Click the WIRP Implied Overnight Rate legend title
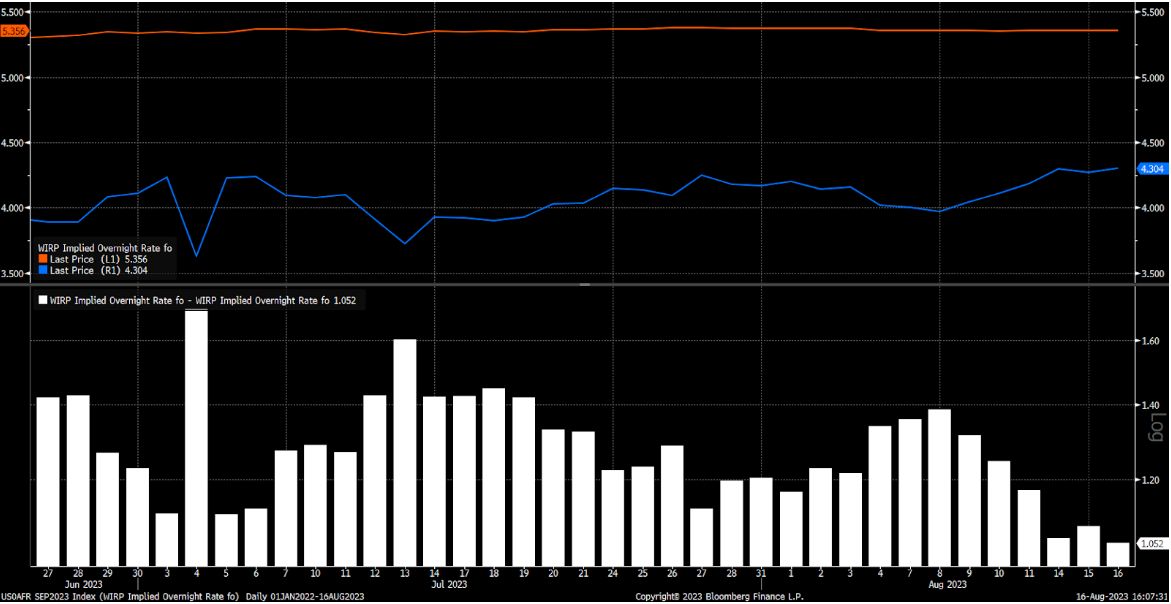Screen dimensions: 1171x604 (105, 247)
